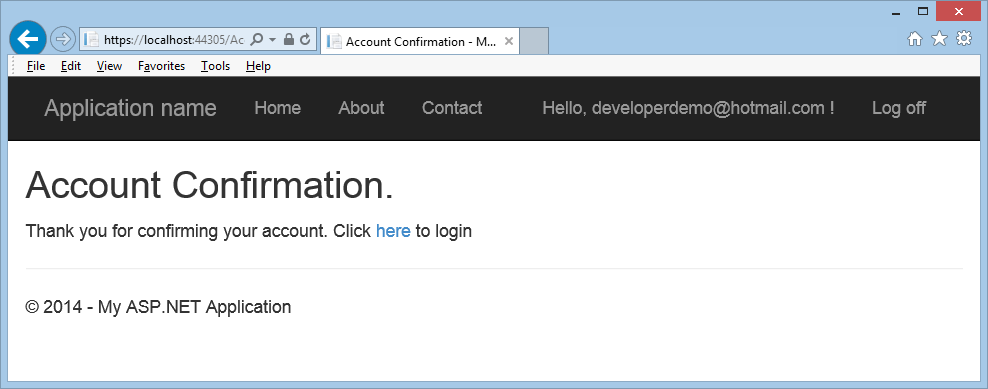988x389 pixels.
Task: Click the copyright 2014 footer text
Action: tap(158, 307)
